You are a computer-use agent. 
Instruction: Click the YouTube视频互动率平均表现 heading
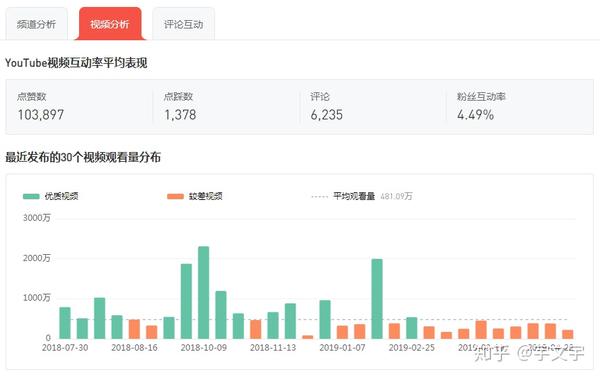click(76, 63)
